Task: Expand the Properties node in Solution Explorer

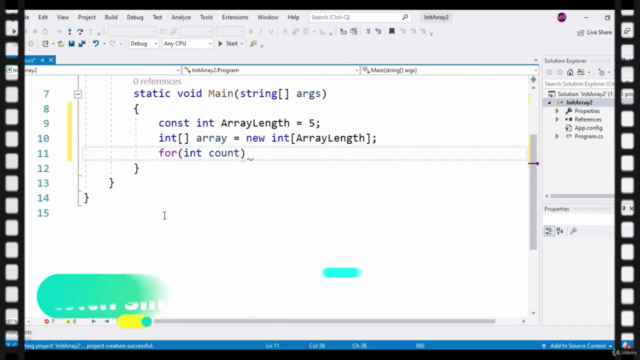Action: tap(557, 111)
